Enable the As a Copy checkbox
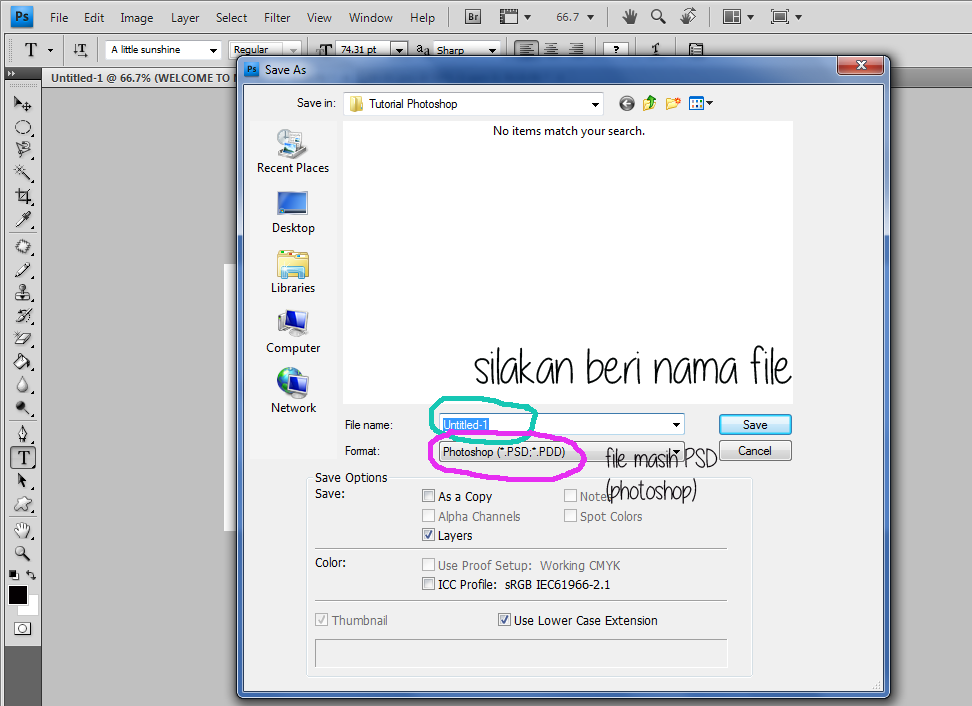Screen dimensions: 972x706 429,496
